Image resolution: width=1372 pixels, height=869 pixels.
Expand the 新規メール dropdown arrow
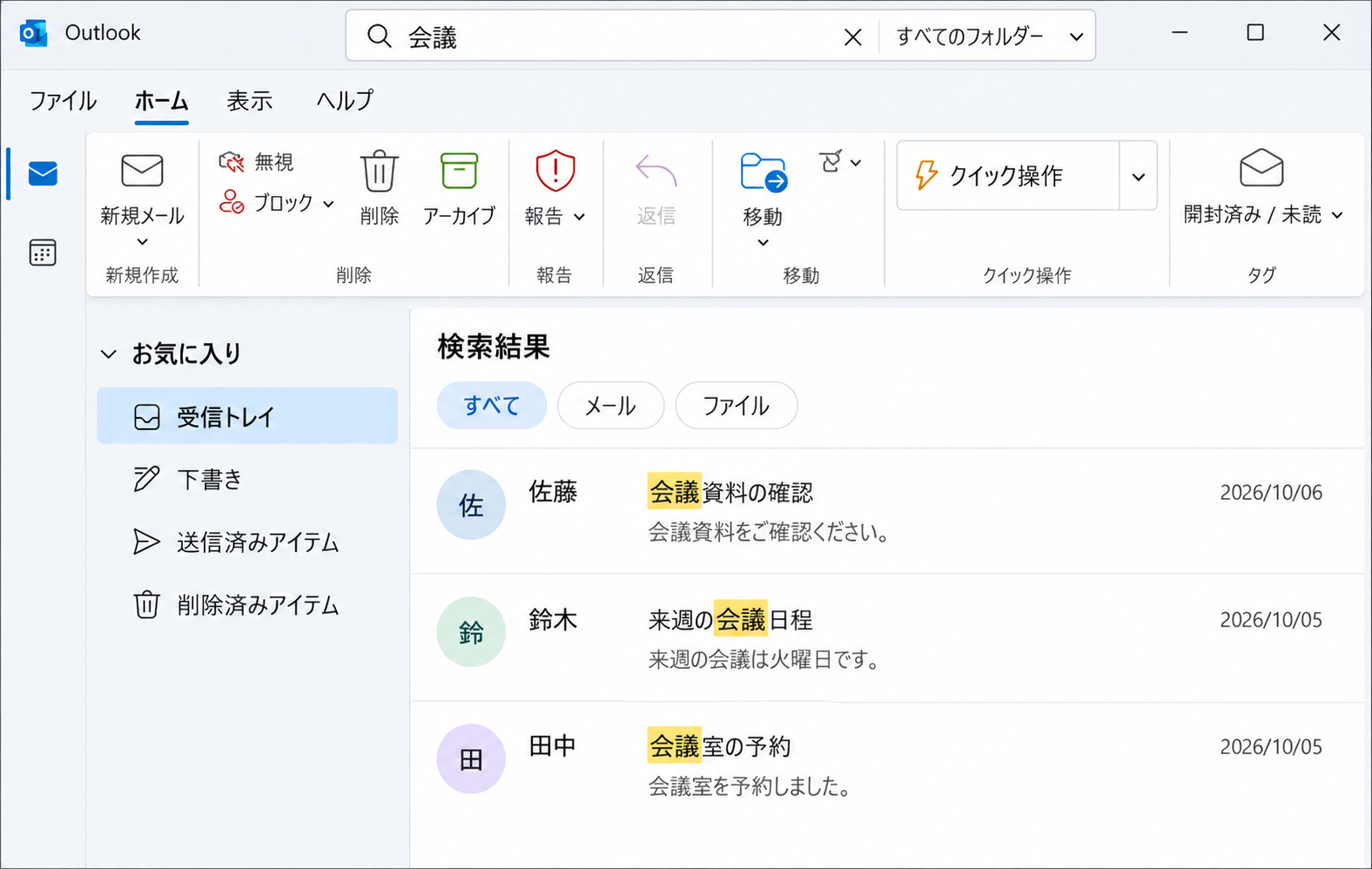143,242
